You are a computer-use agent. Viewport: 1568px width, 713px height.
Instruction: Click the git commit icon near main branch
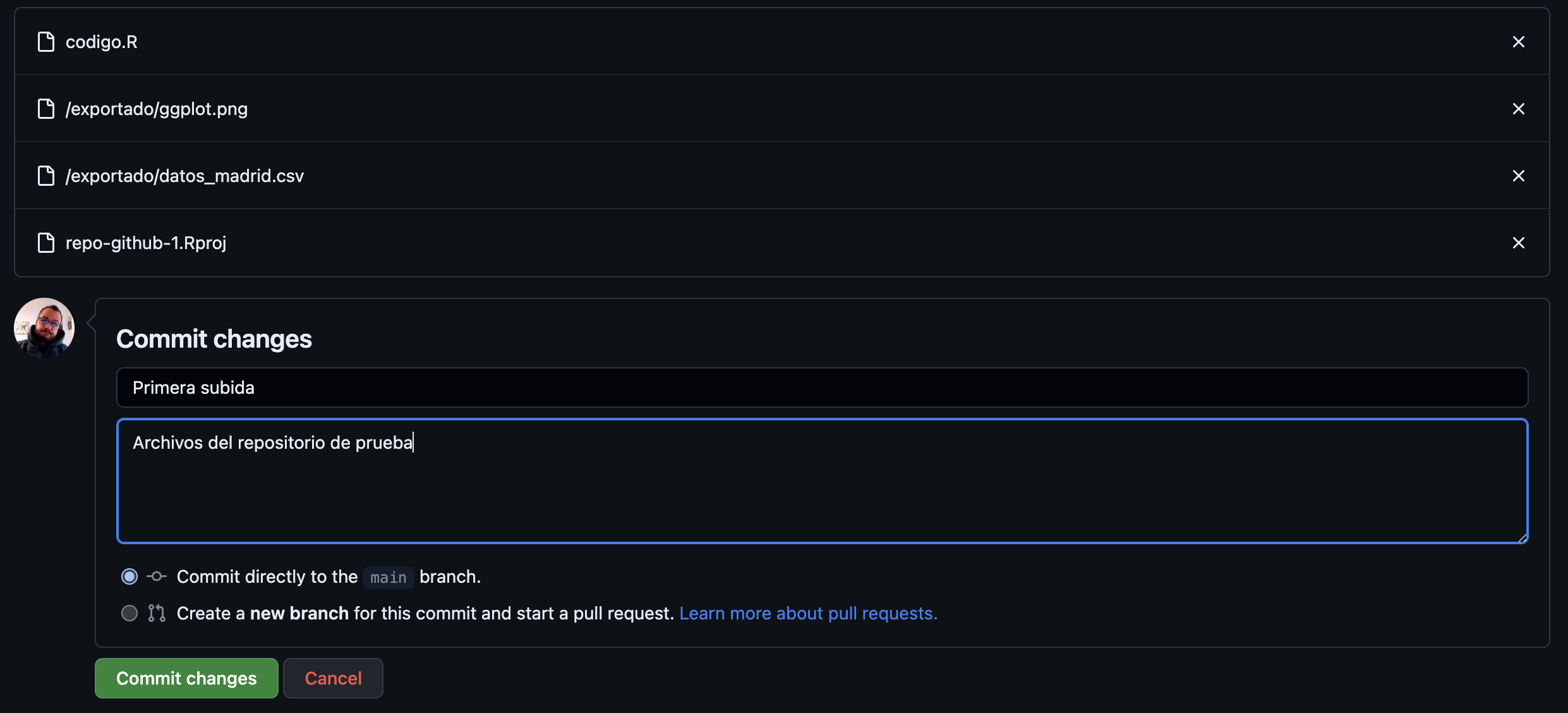157,576
